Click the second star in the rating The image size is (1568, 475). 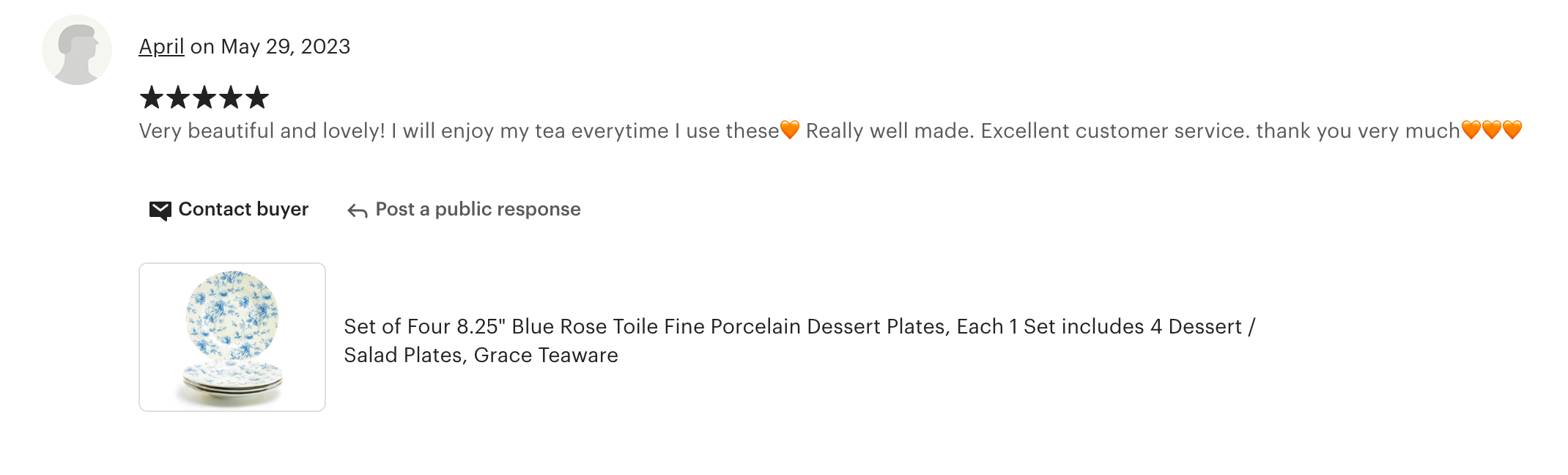[x=178, y=97]
